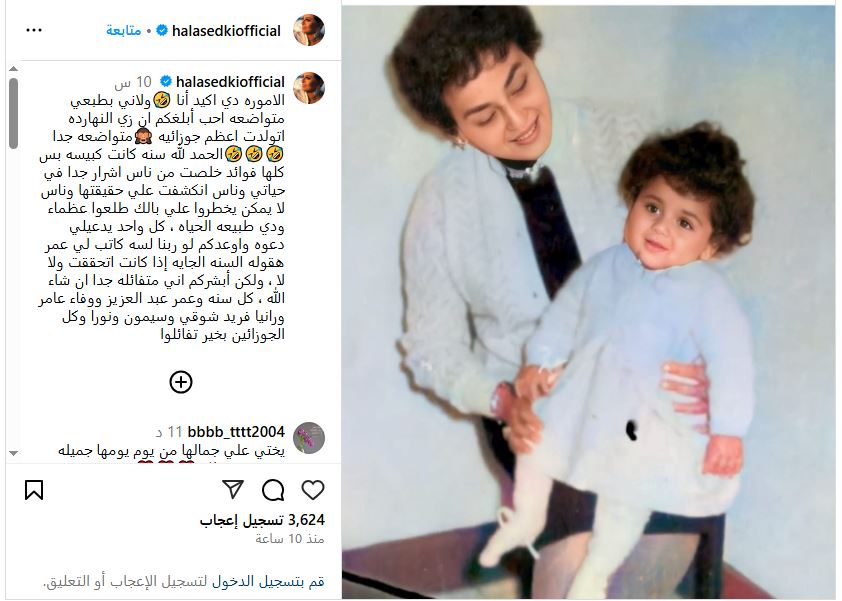Viewport: 842px width, 601px height.
Task: Open the three-dots more options menu
Action: point(34,30)
